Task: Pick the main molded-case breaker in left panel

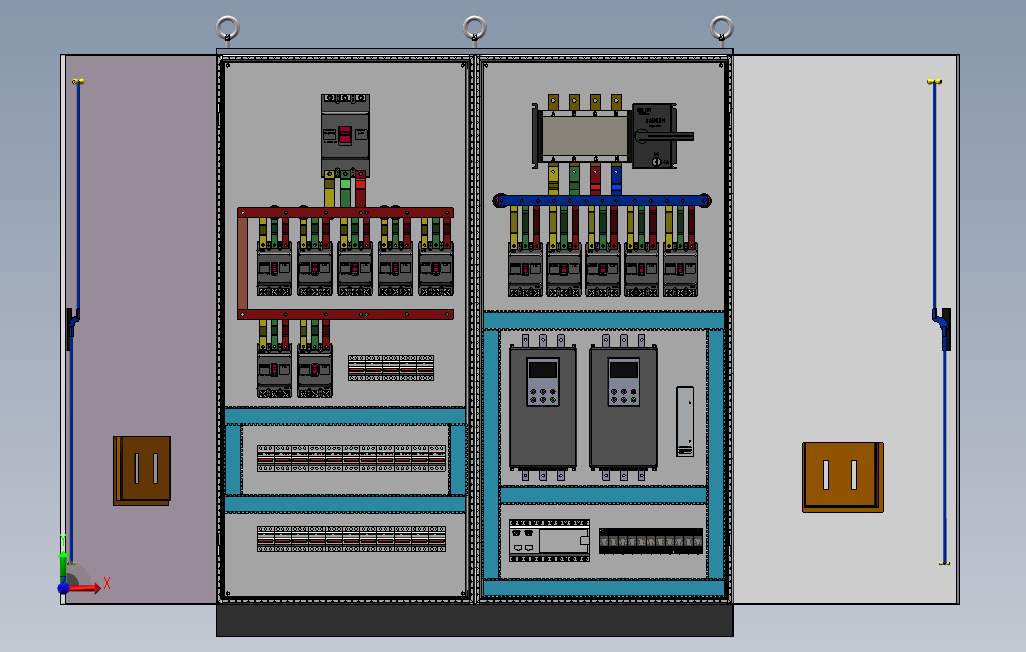Action: (345, 136)
